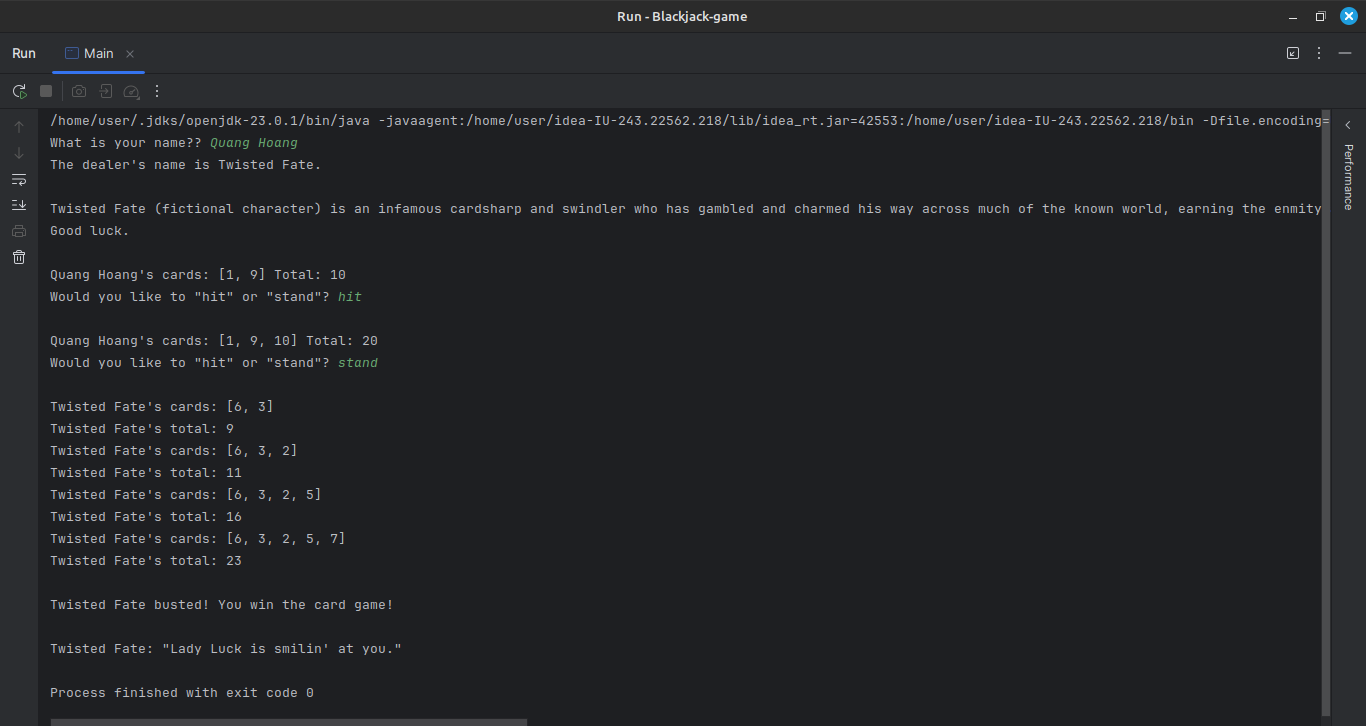This screenshot has height=726, width=1366.
Task: Click the first "hit" input text
Action: click(350, 297)
